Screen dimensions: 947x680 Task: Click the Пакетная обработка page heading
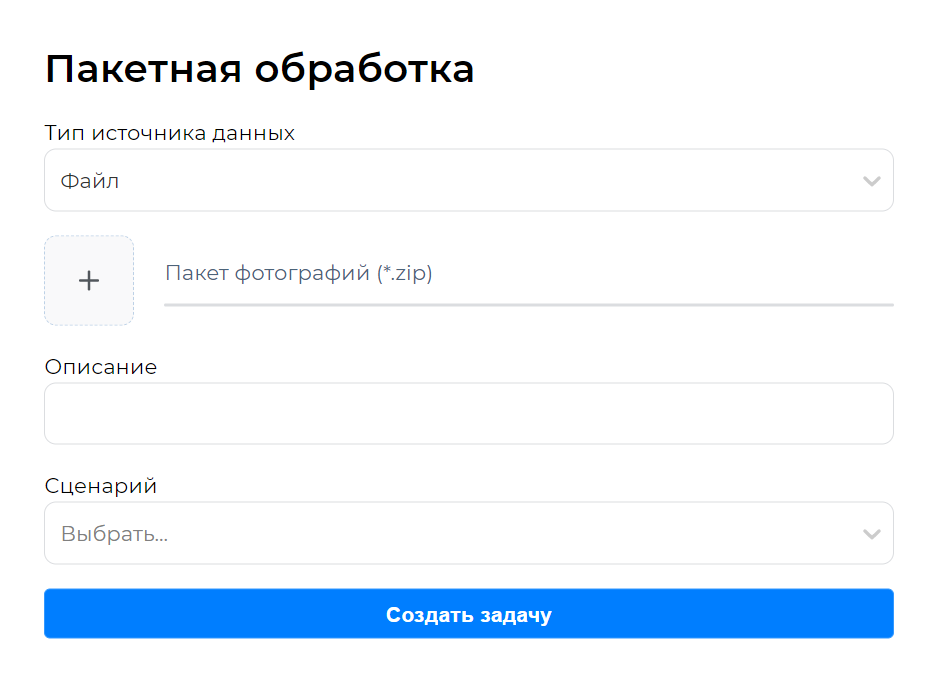[259, 69]
